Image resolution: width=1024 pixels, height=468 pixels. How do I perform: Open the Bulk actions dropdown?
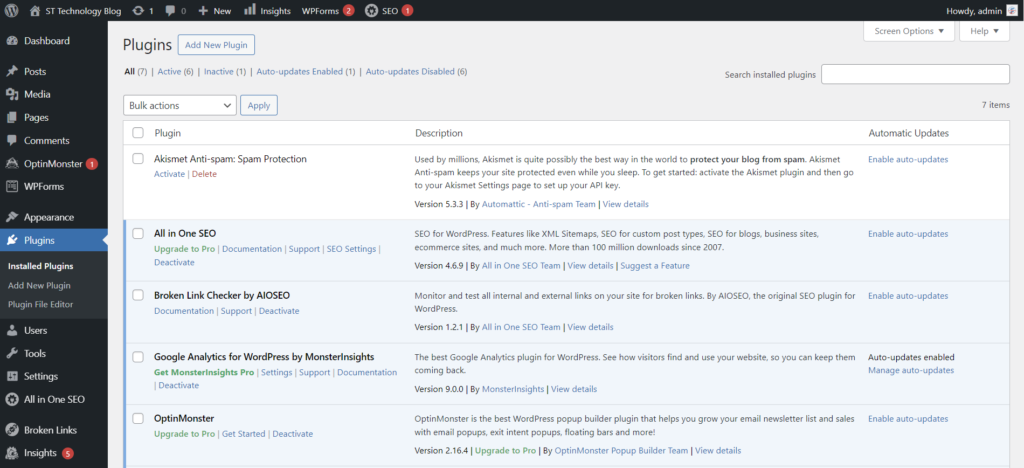tap(180, 105)
